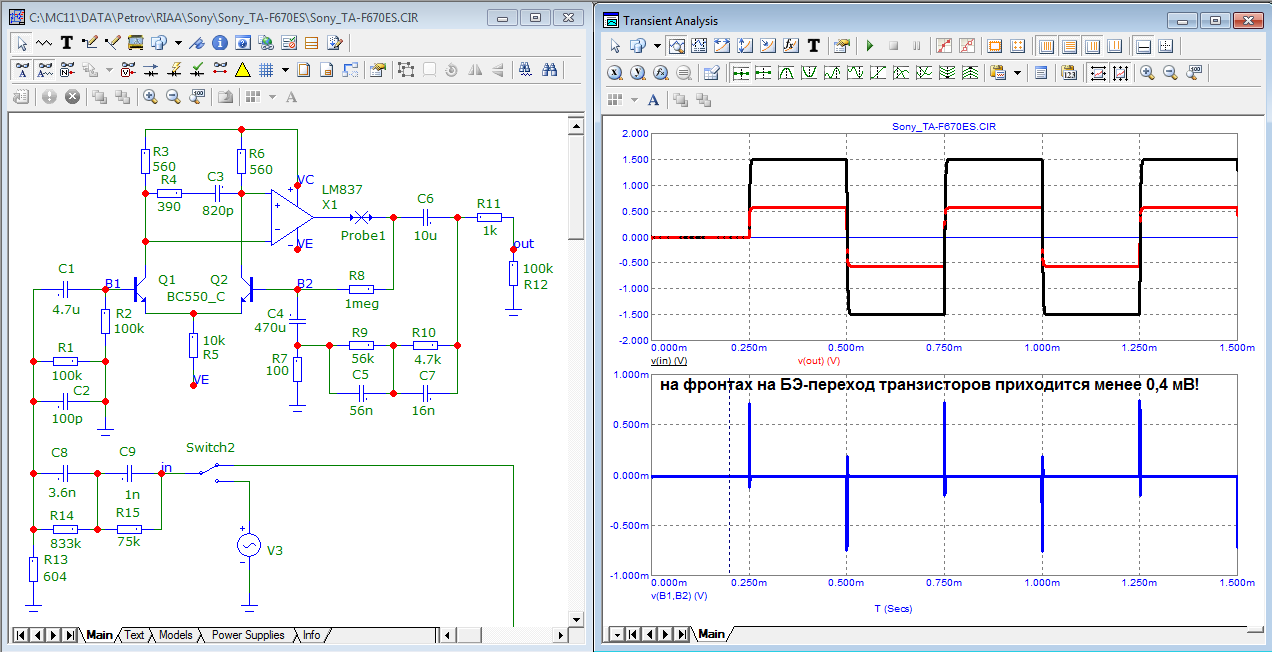Screen dimensions: 1272x652
Task: Expand the grid options dropdown arrow
Action: [x=285, y=70]
